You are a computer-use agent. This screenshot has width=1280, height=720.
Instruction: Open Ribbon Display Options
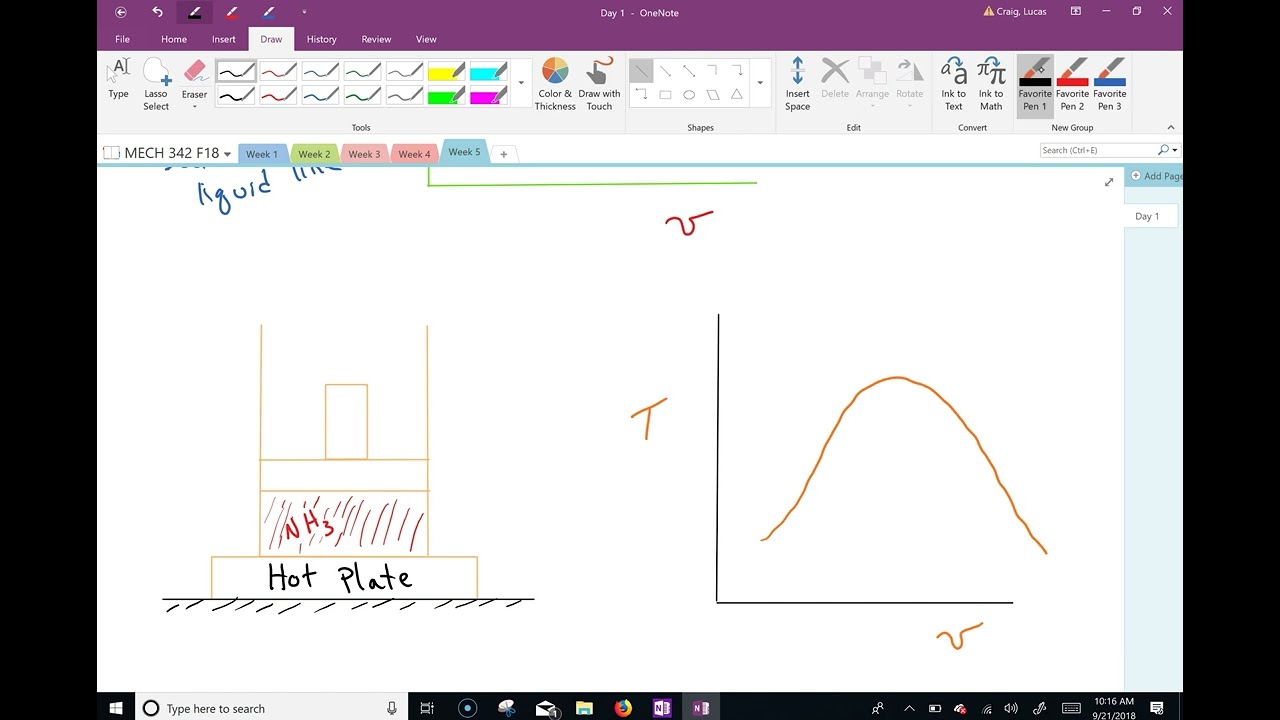pos(1076,12)
